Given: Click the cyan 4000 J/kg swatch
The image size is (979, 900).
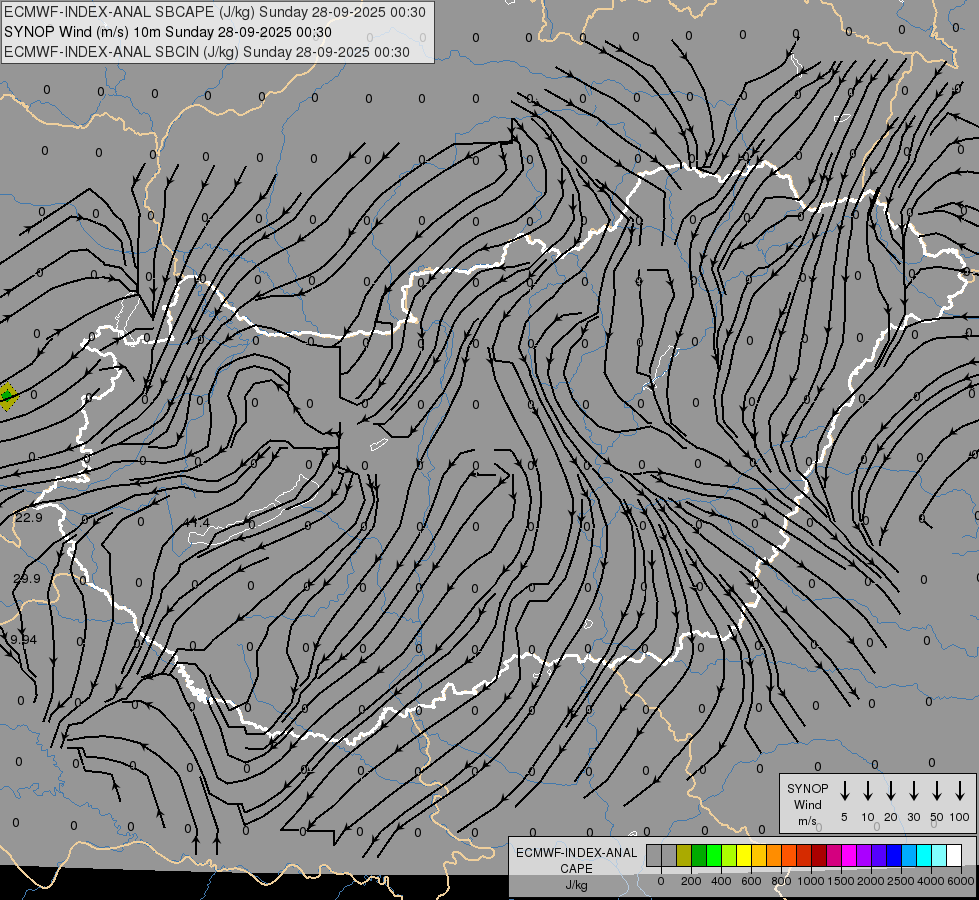Looking at the screenshot, I should click(x=924, y=856).
